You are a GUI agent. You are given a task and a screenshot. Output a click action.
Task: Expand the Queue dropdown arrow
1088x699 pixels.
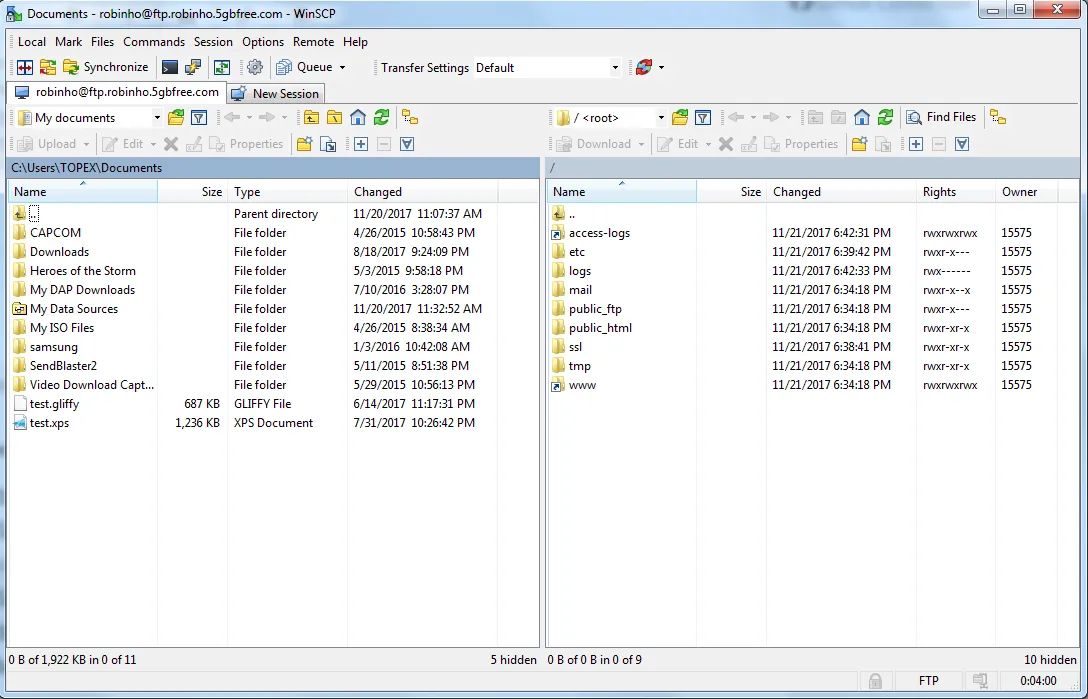pos(342,68)
